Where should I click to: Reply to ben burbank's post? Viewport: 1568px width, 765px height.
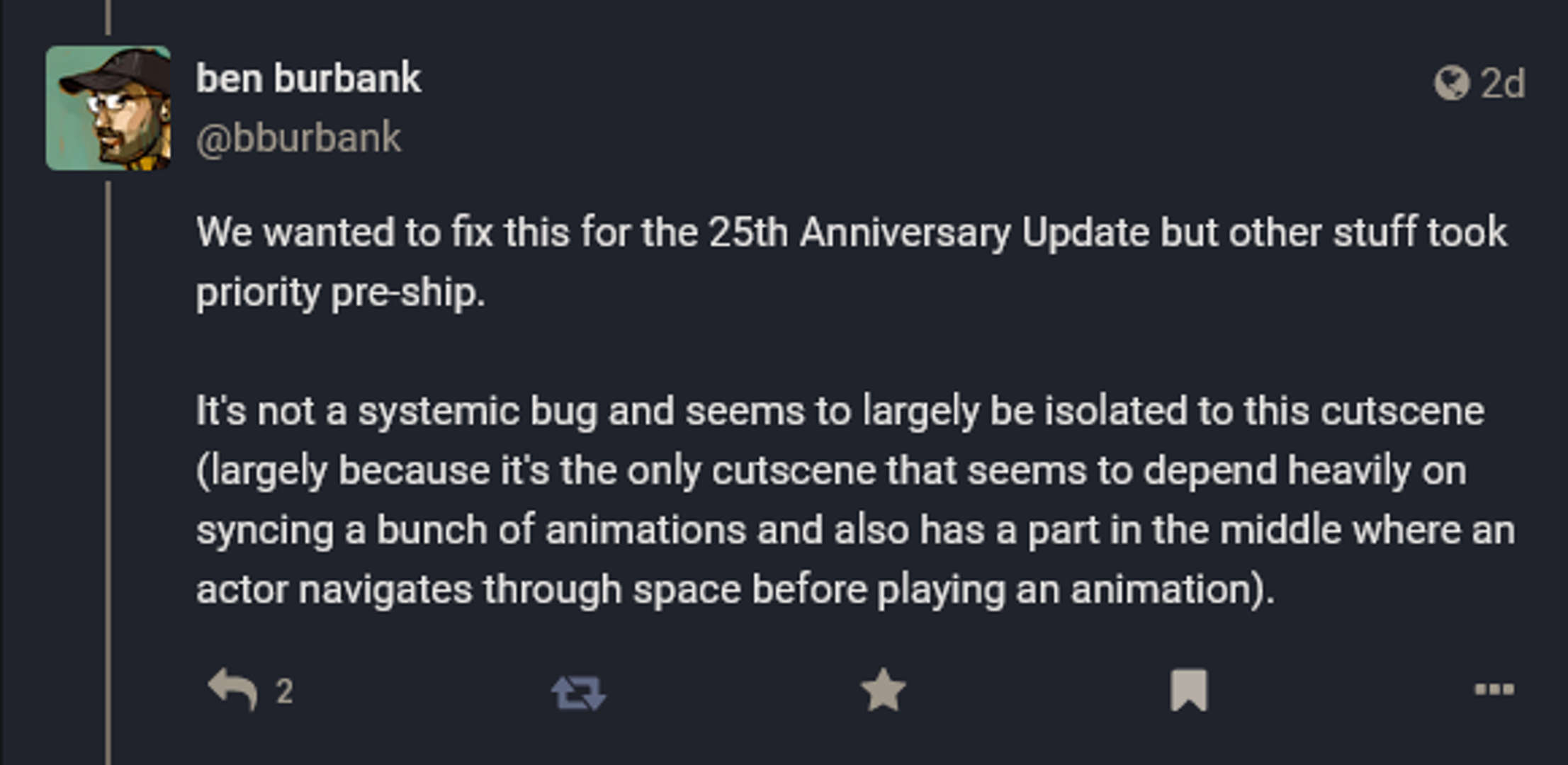pyautogui.click(x=233, y=690)
